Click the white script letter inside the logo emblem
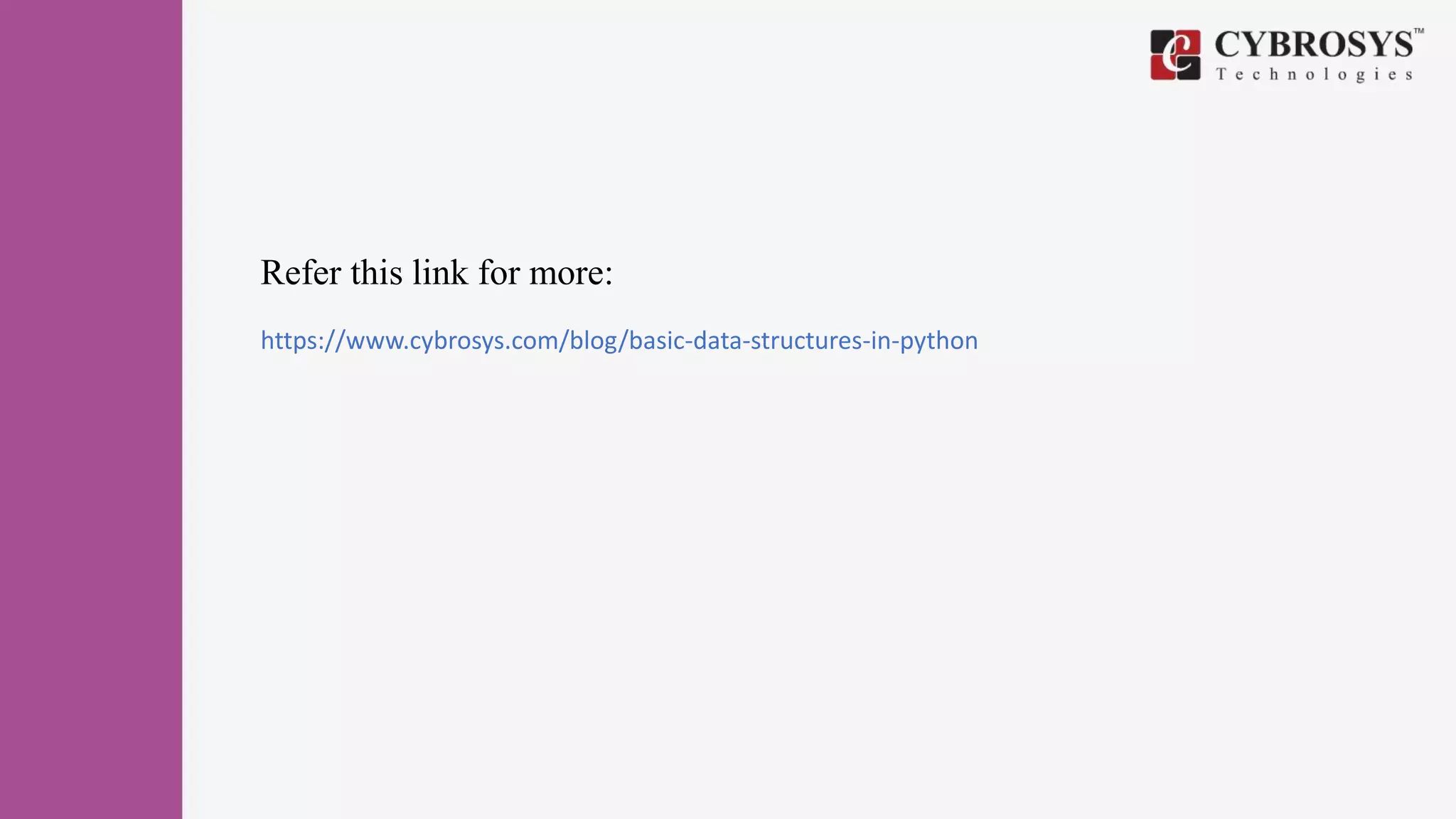The height and width of the screenshot is (819, 1456). pyautogui.click(x=1175, y=55)
